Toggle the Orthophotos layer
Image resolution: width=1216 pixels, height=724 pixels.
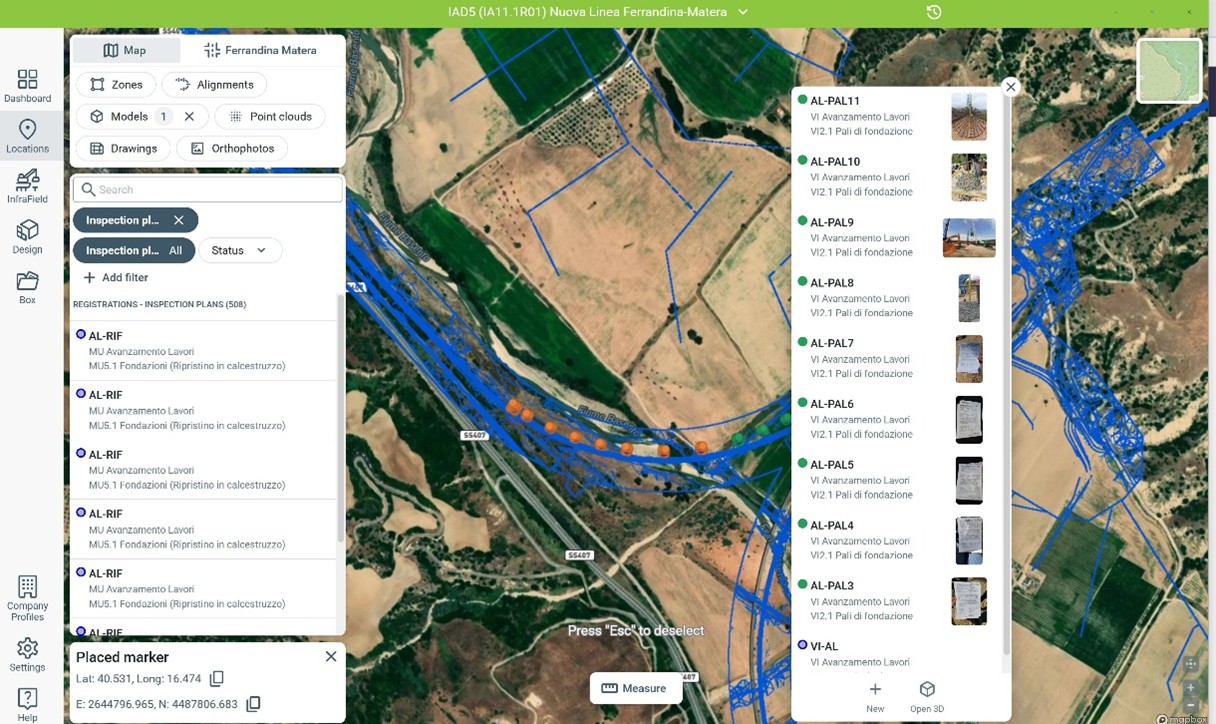(232, 149)
